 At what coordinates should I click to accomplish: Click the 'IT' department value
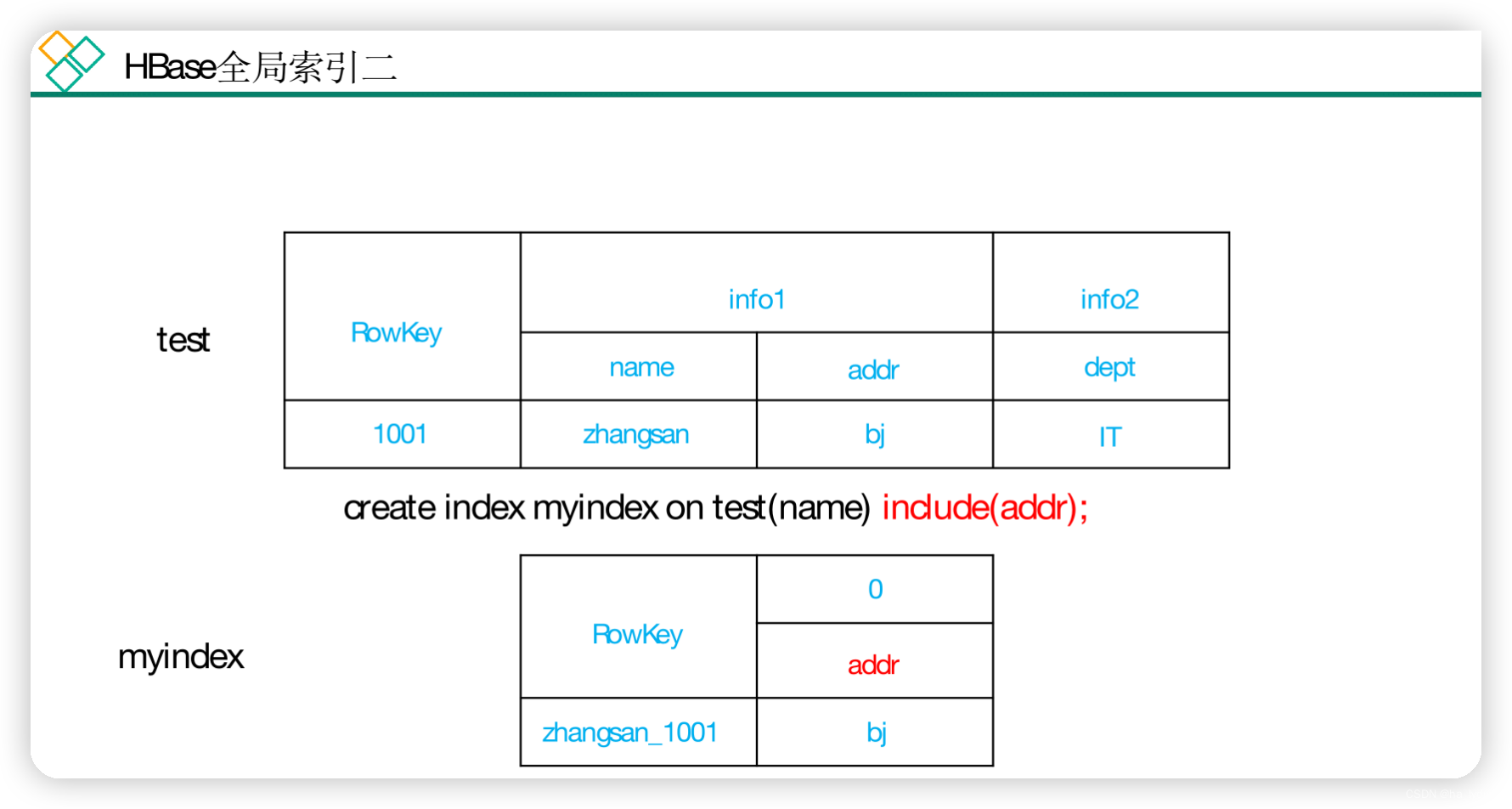[1110, 437]
